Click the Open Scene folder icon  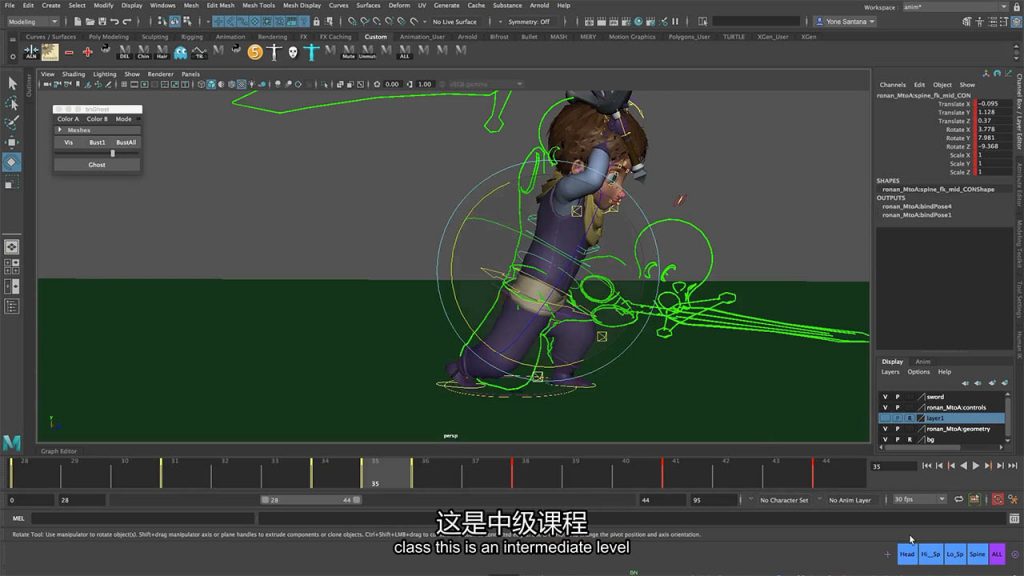click(x=89, y=22)
